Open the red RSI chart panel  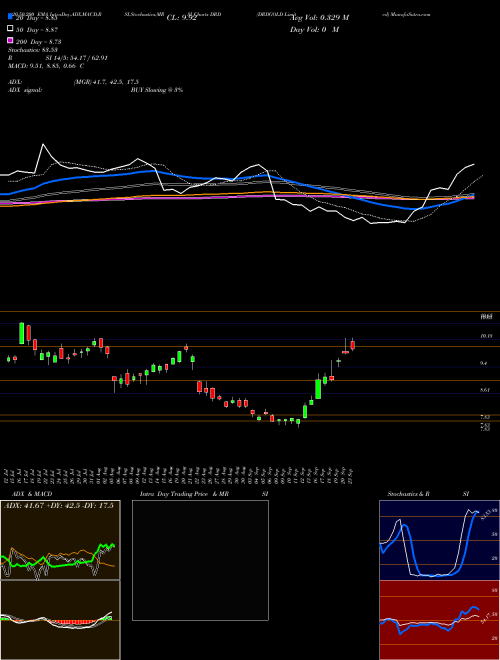pyautogui.click(x=439, y=620)
